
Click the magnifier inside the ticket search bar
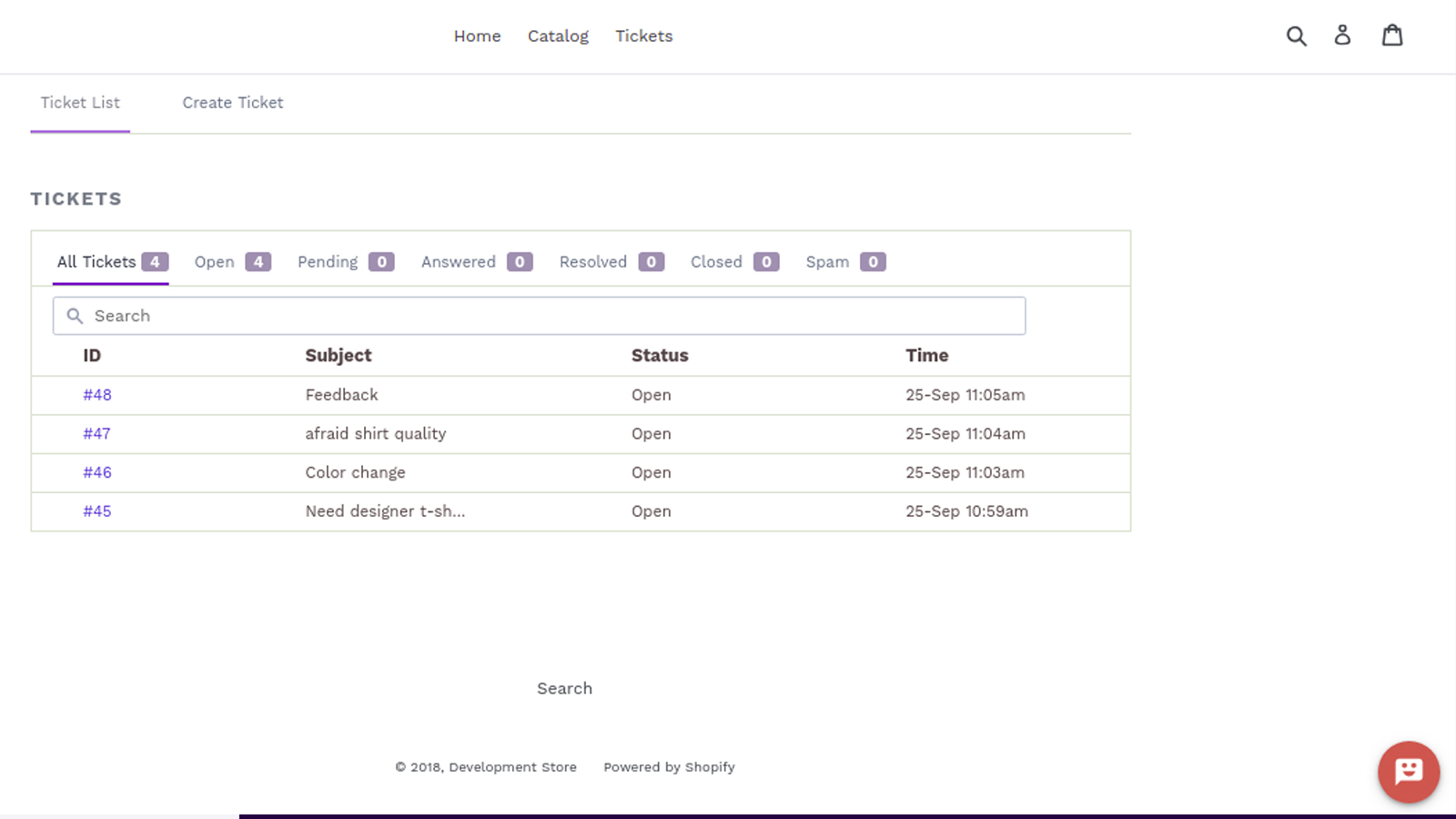pos(75,316)
